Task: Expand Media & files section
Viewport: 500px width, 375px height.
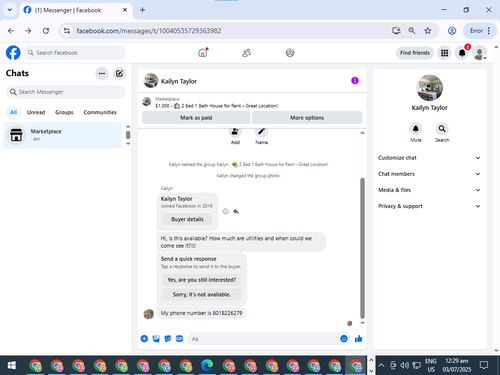Action: coord(429,190)
